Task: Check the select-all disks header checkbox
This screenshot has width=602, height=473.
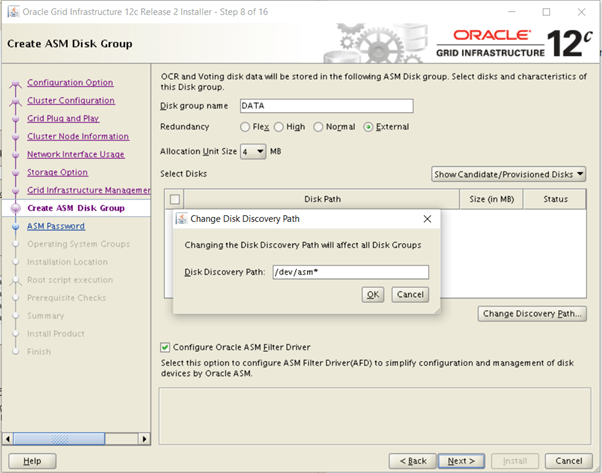Action: pos(175,199)
